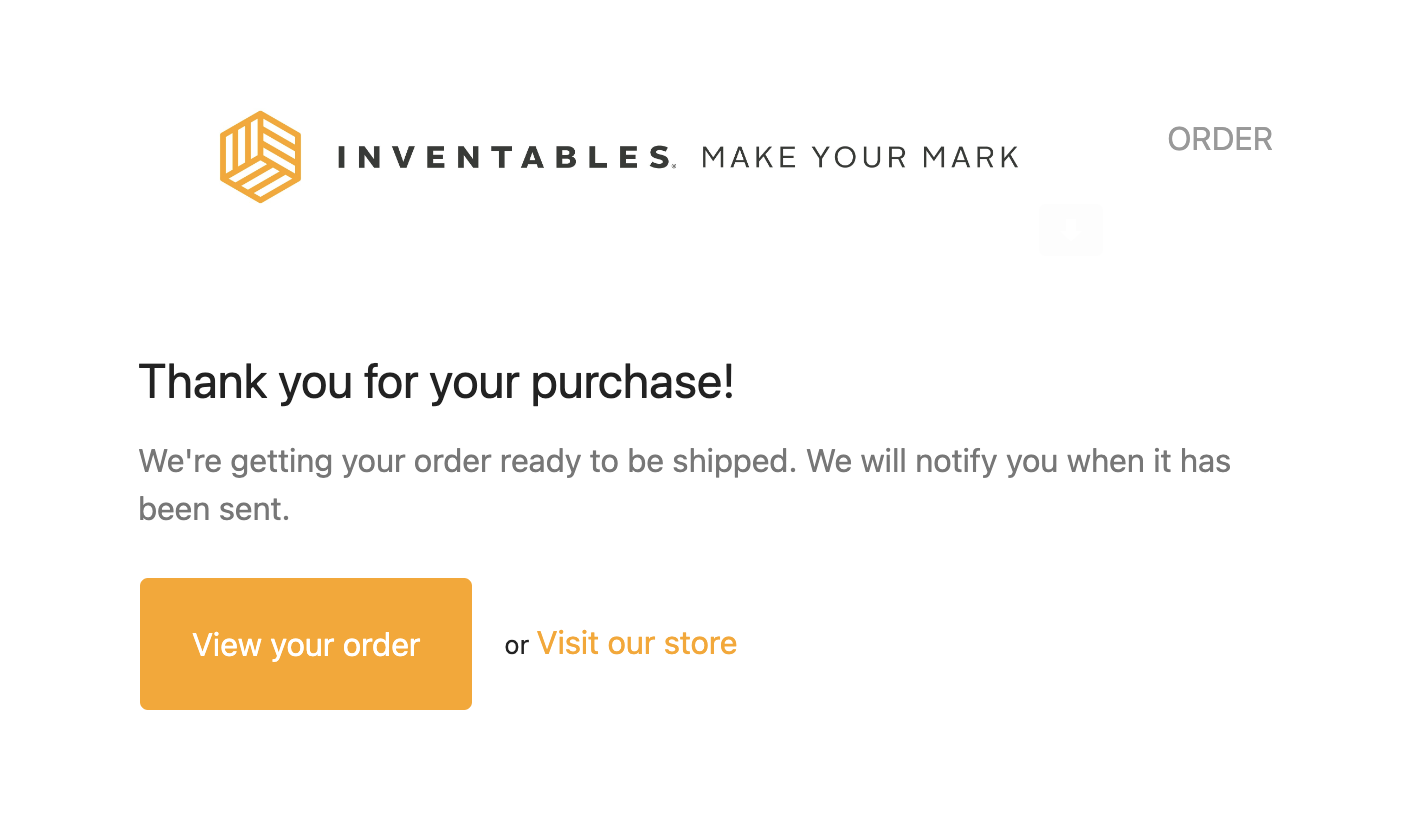
Task: Click the ORDER label at top right
Action: 1220,139
